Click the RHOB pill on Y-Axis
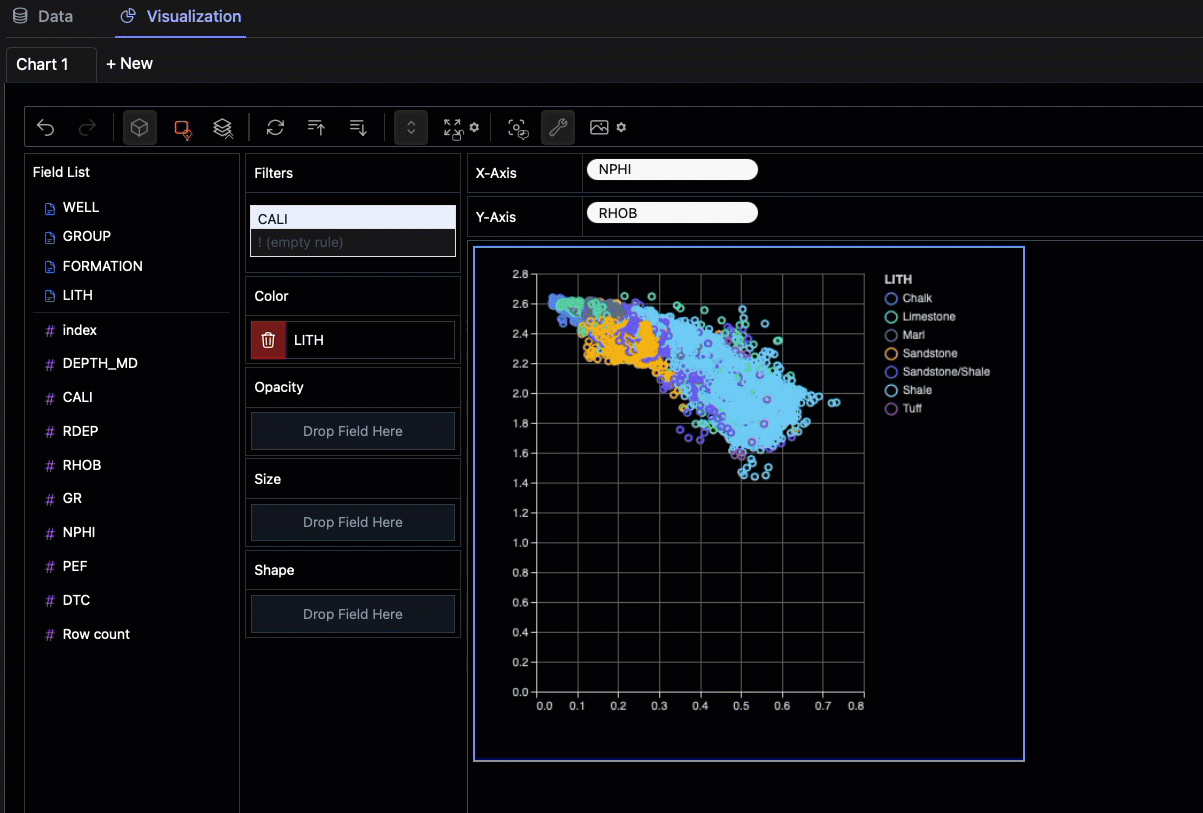 pyautogui.click(x=672, y=213)
